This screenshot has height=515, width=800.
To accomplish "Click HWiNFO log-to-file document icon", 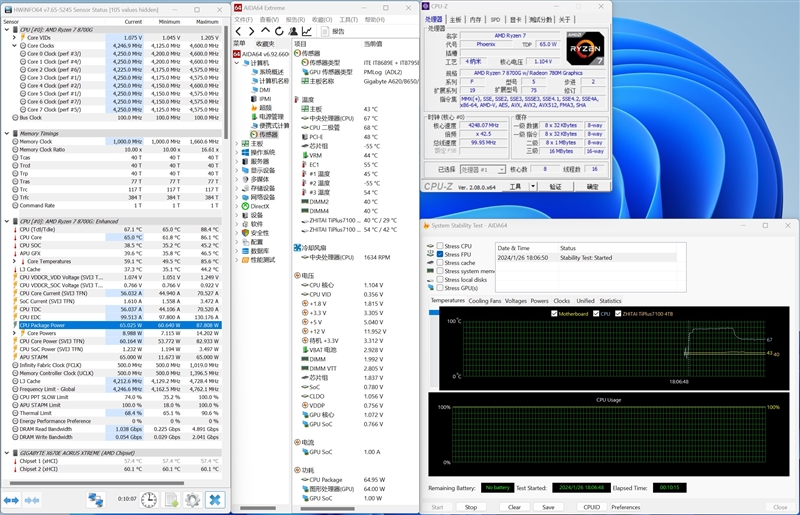I will point(171,500).
